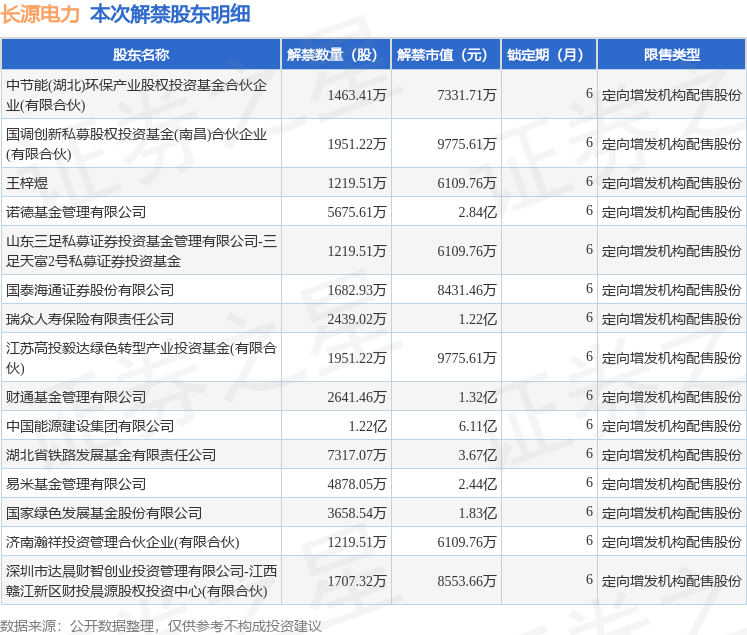Click shareholder 深圳市达晨财智创业投资管理有限公司

(x=141, y=581)
